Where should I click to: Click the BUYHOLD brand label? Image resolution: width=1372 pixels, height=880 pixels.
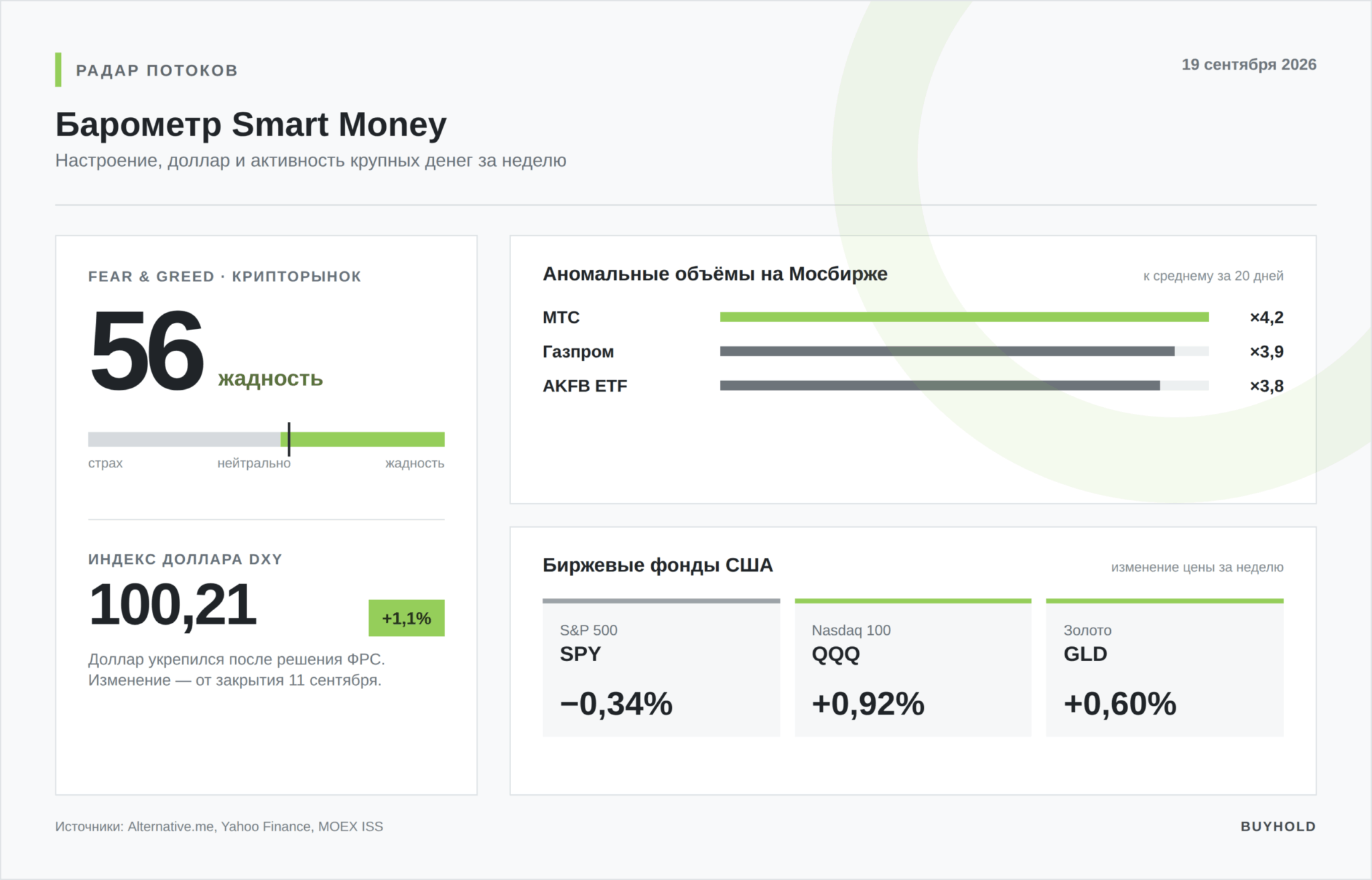tap(1278, 826)
